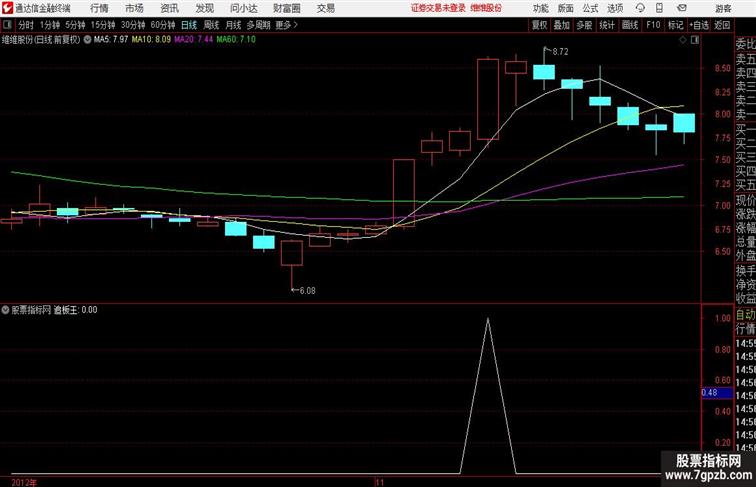Click the 复权 toolbar button
This screenshot has height=487, width=756.
click(540, 25)
